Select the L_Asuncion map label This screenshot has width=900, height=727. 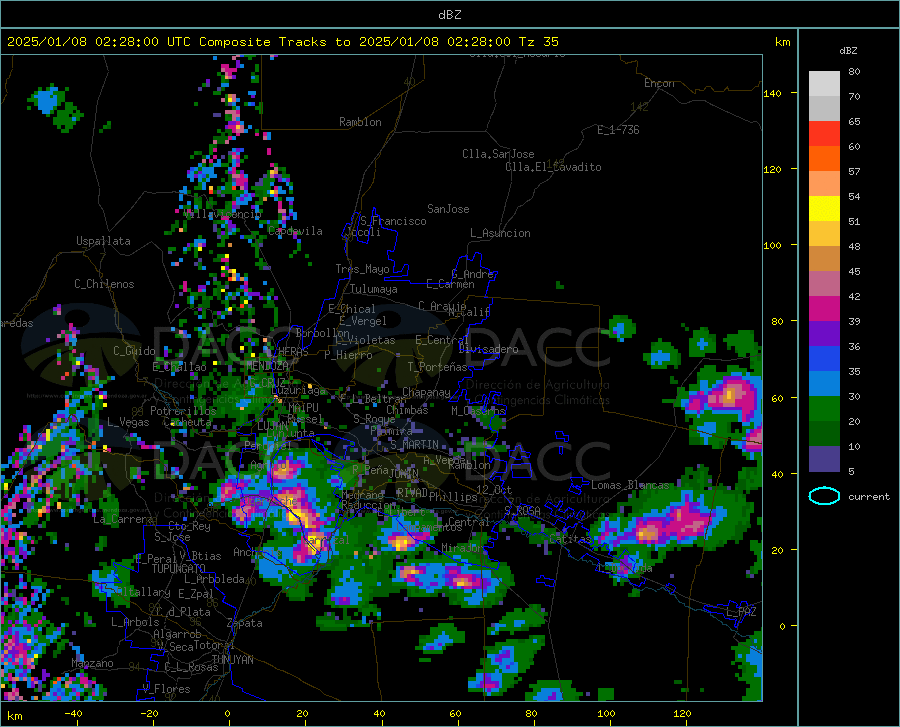click(x=500, y=234)
